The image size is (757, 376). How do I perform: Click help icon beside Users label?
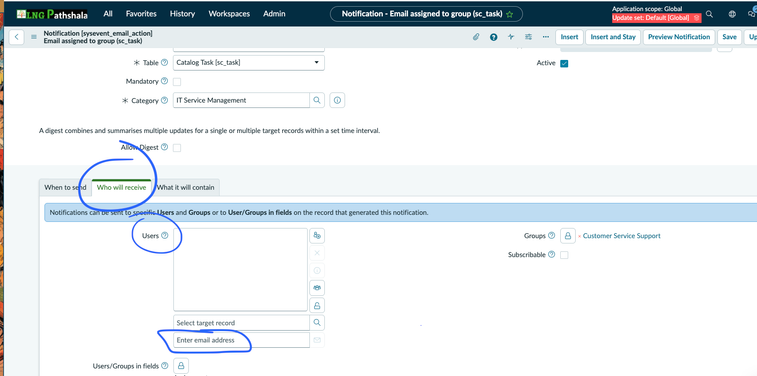pos(165,236)
